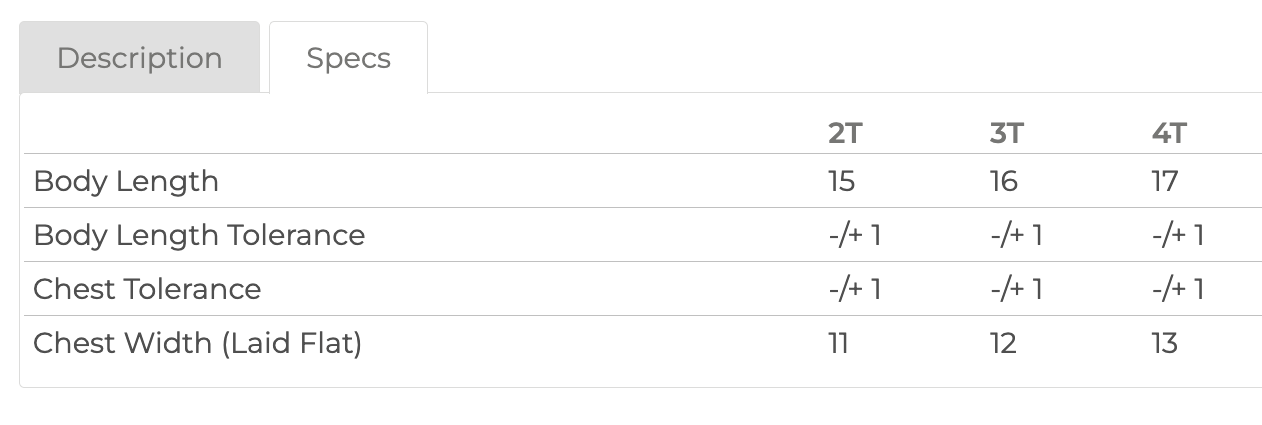Switch to the Description tab
Screen dimensions: 1262x425
click(x=139, y=58)
